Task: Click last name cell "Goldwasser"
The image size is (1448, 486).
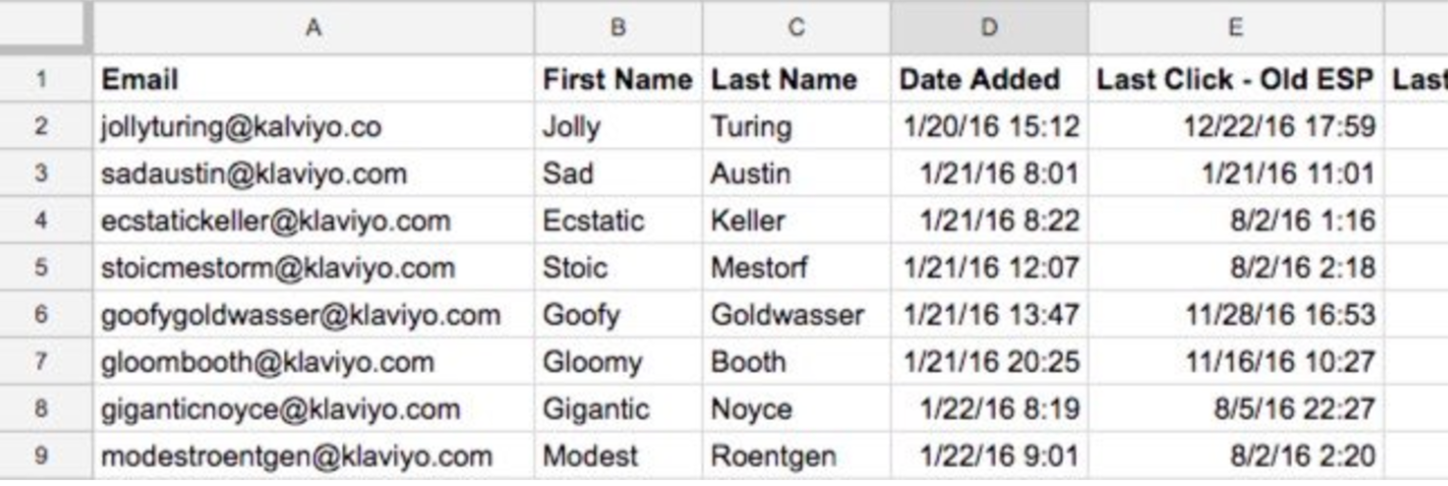Action: (x=787, y=315)
